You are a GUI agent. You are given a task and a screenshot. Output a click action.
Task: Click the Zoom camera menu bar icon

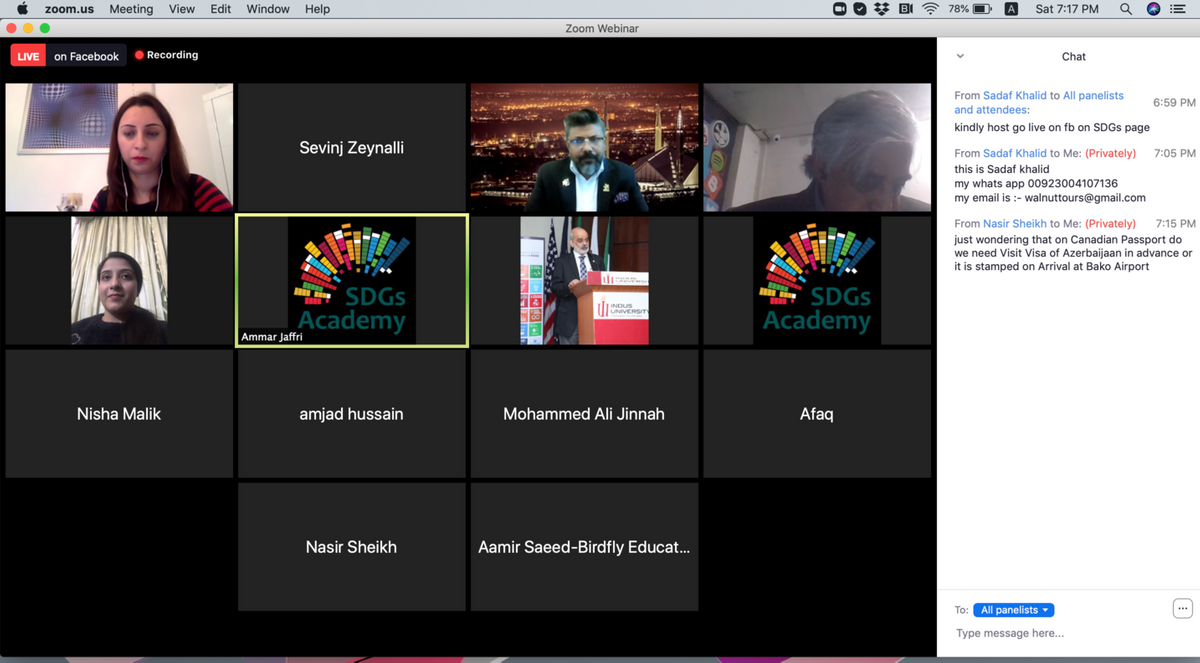(840, 9)
